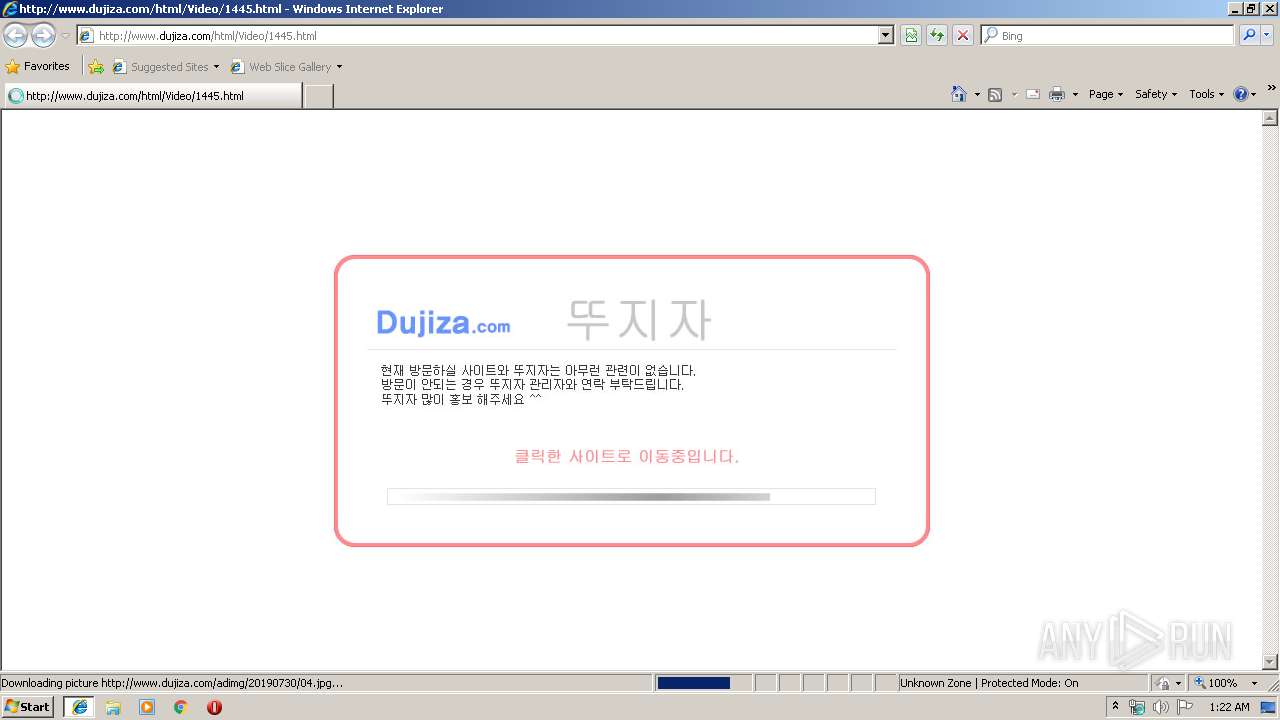Open the Tools menu
1280x720 pixels.
(x=1206, y=94)
